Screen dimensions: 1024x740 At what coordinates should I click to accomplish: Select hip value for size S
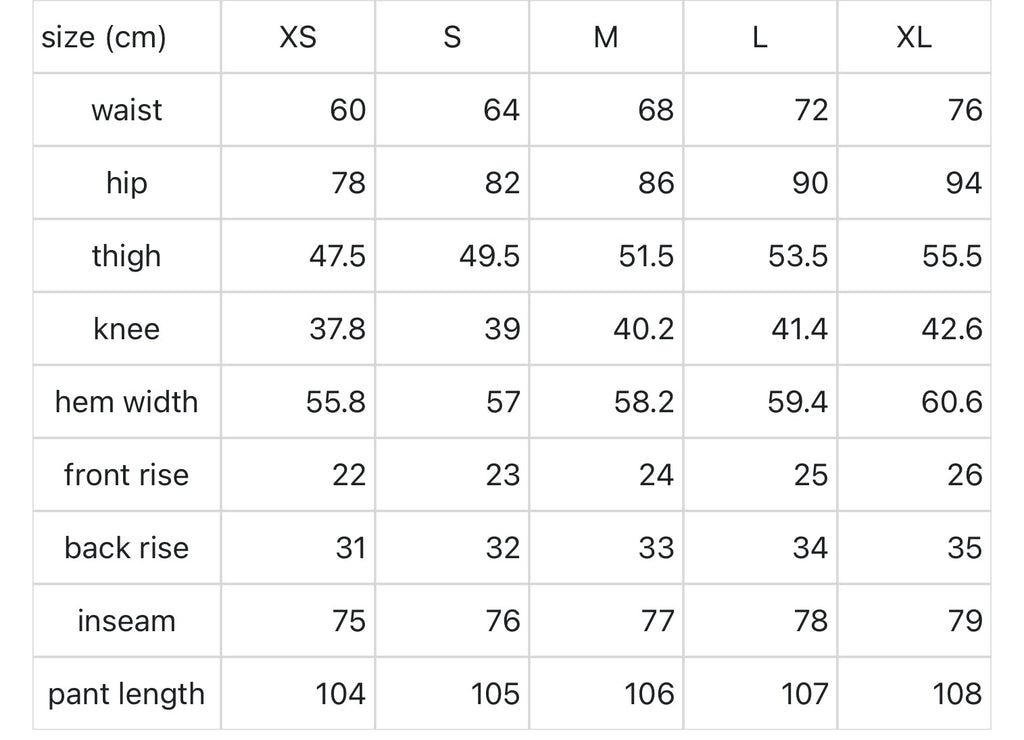pos(501,183)
